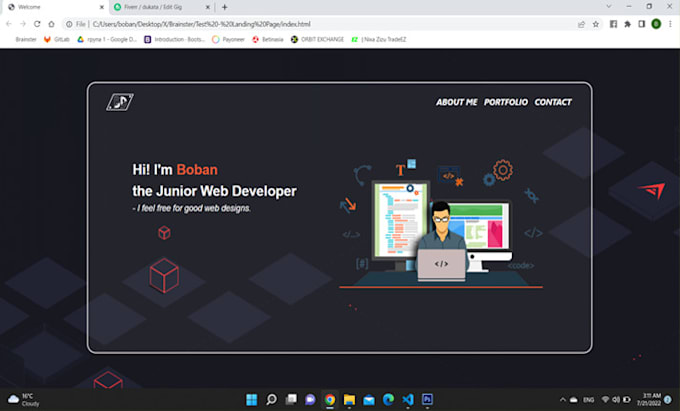680x411 pixels.
Task: Open the GitLab bookmark
Action: 57,39
